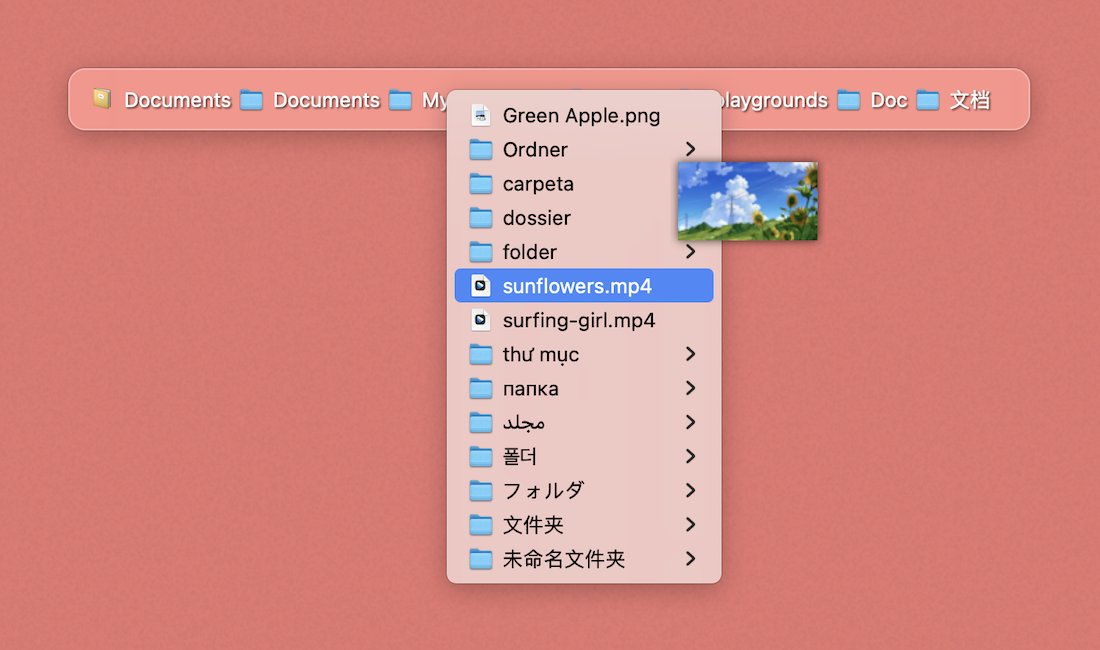
Task: Click the Green Apple.png file icon
Action: 481,115
